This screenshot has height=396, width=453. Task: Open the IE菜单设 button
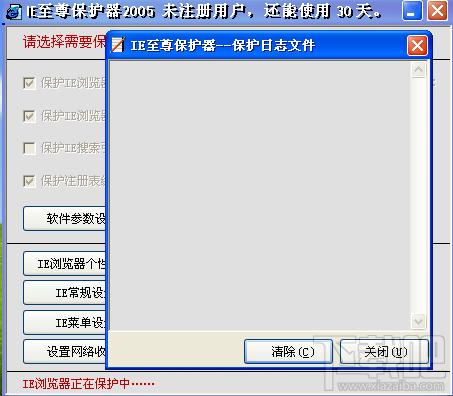coord(65,322)
